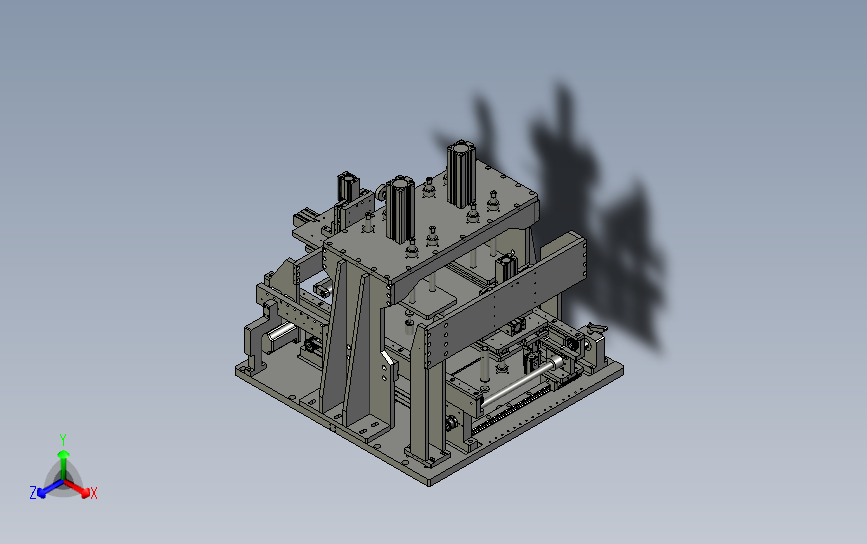Select the long horizontal chrome guide rod
The width and height of the screenshot is (867, 544).
point(522,381)
